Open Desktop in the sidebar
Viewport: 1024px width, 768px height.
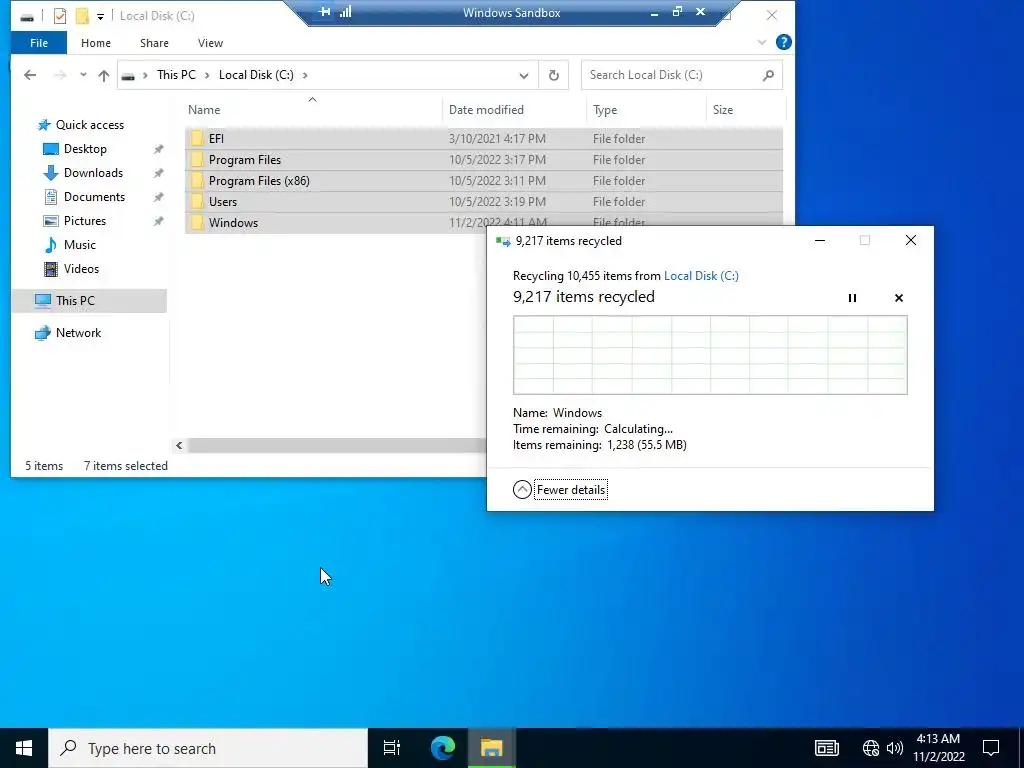85,149
